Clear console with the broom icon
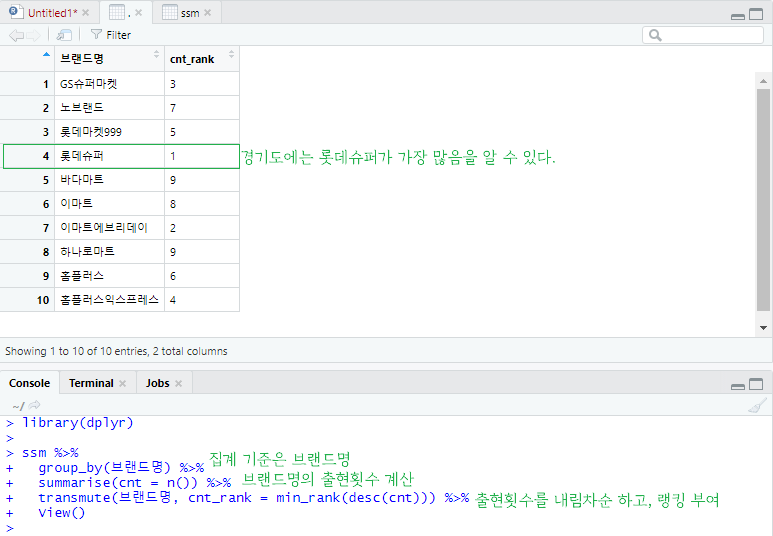 click(757, 405)
